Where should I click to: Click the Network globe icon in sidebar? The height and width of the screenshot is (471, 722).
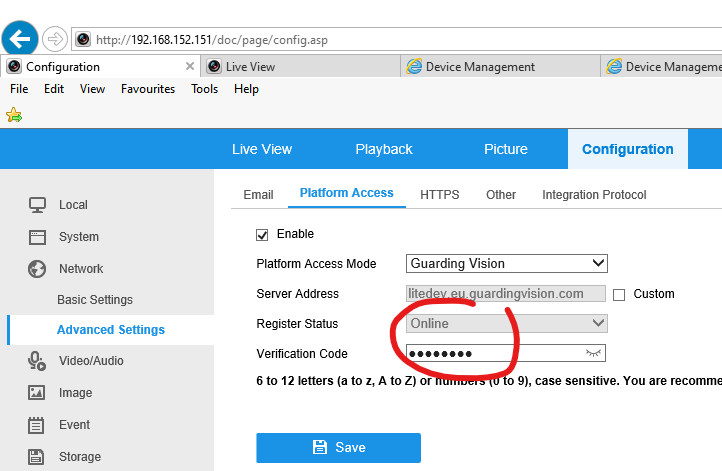37,269
